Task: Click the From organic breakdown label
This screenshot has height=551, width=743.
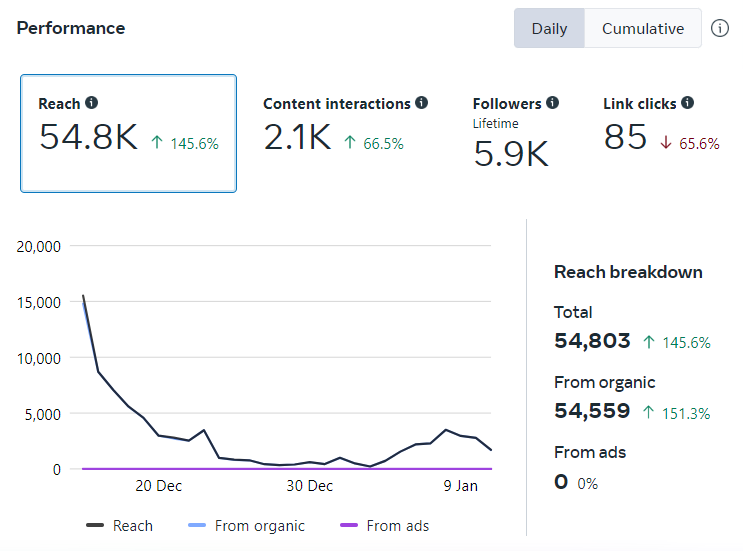Action: 605,382
